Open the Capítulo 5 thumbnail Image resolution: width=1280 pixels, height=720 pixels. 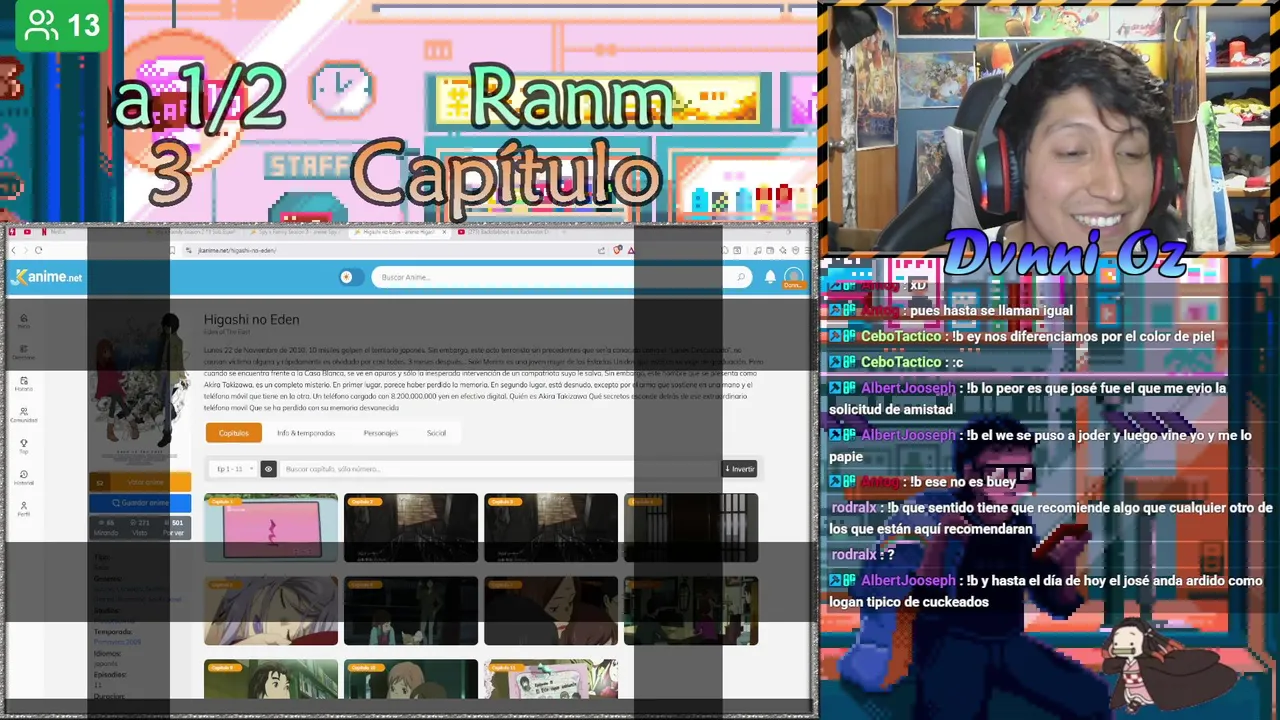[x=271, y=611]
